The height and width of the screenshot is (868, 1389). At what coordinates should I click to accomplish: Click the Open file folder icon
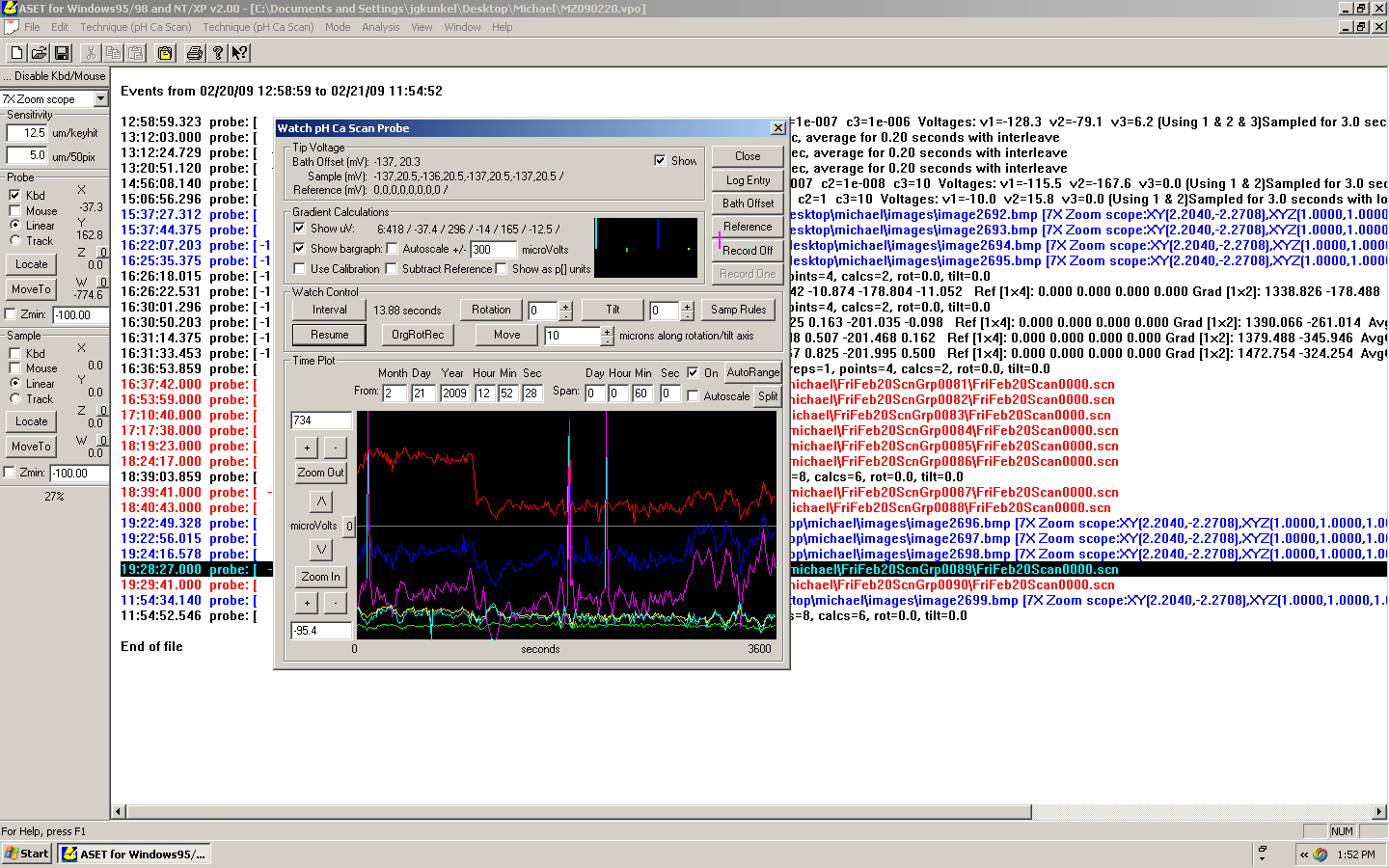40,53
